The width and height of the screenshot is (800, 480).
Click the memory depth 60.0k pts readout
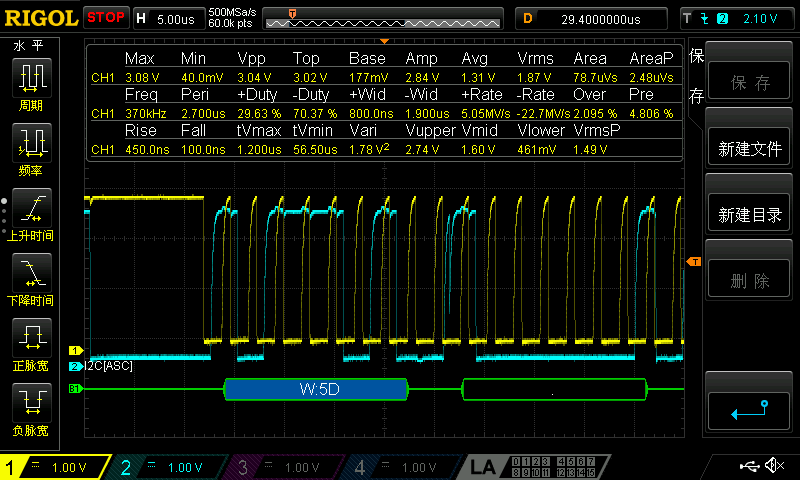pyautogui.click(x=230, y=23)
